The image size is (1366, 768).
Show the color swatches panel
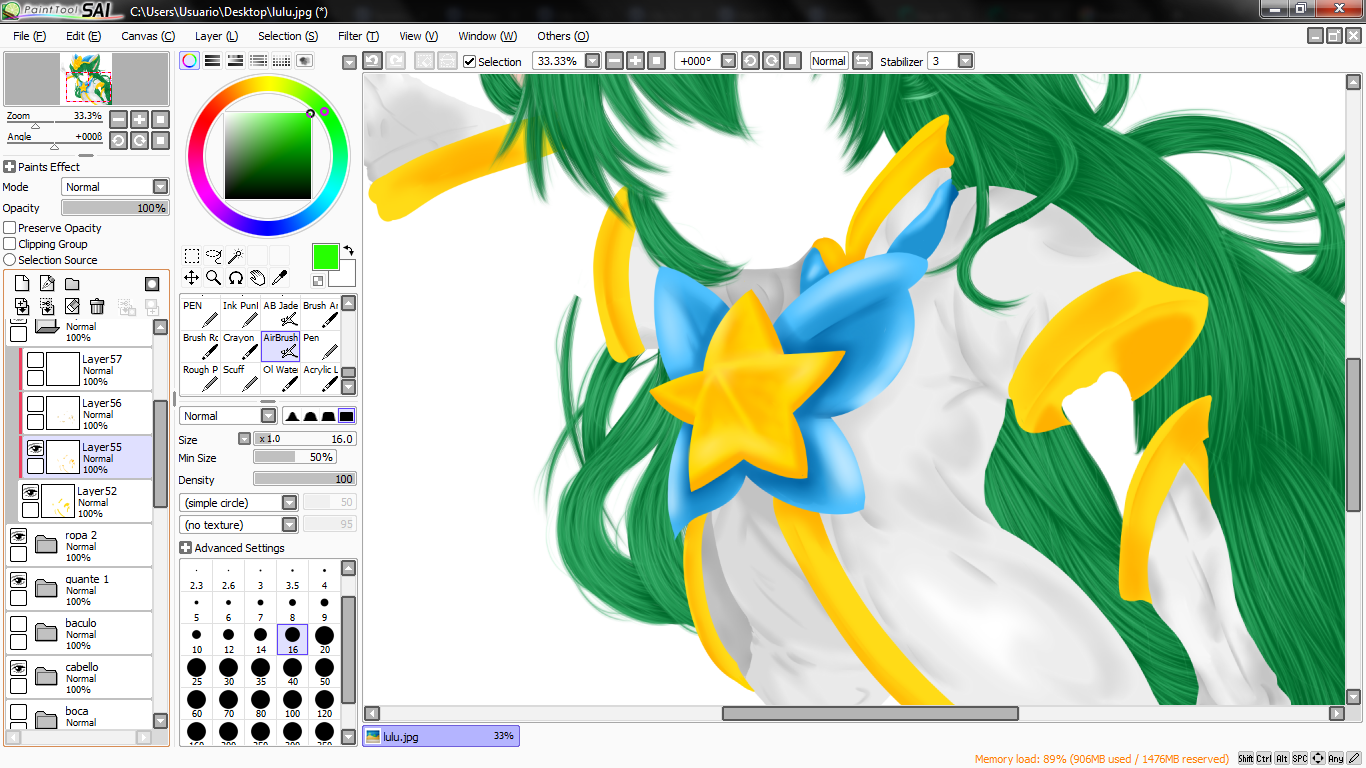[x=281, y=61]
